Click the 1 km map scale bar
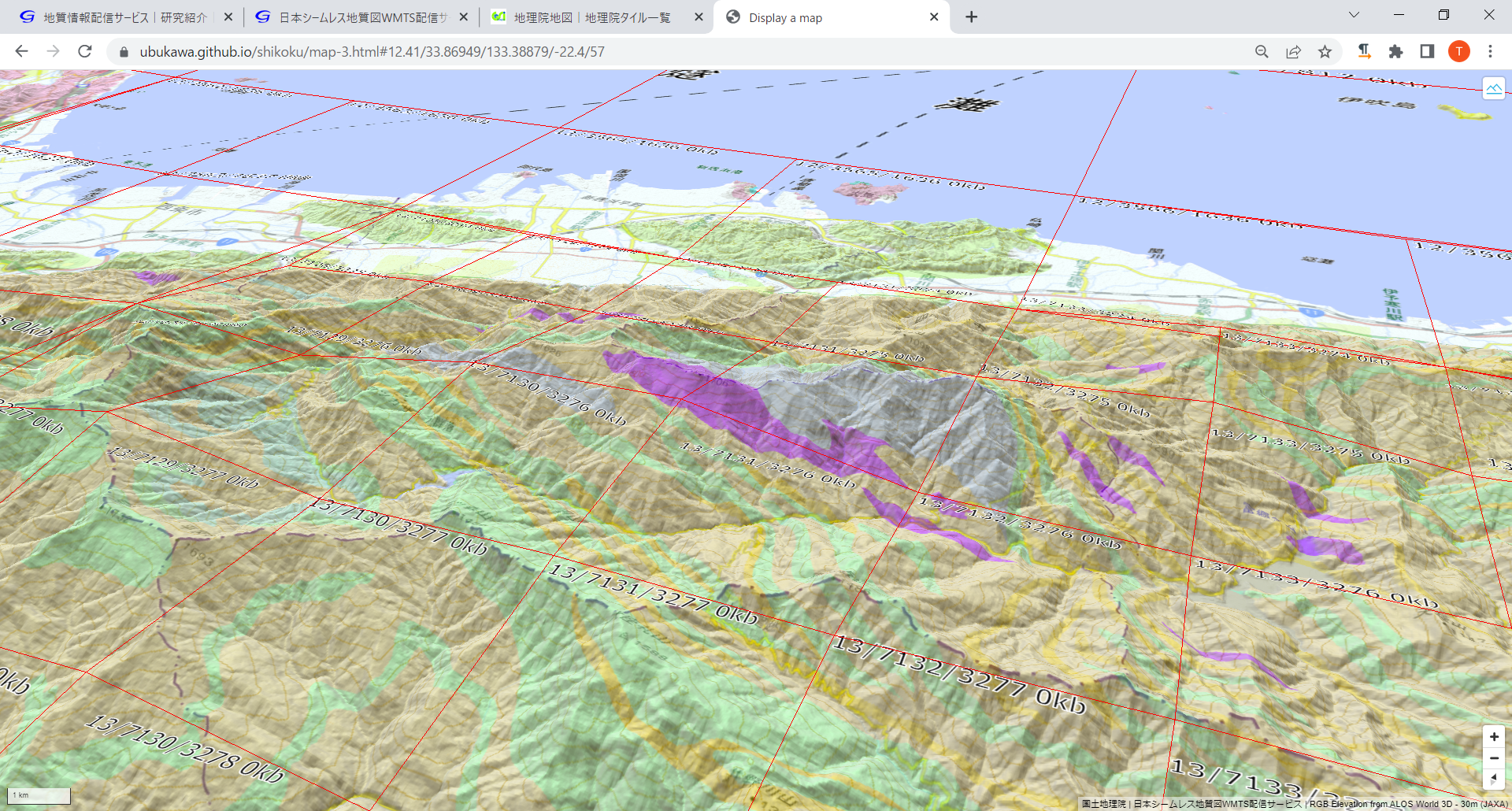This screenshot has height=811, width=1512. pos(39,795)
